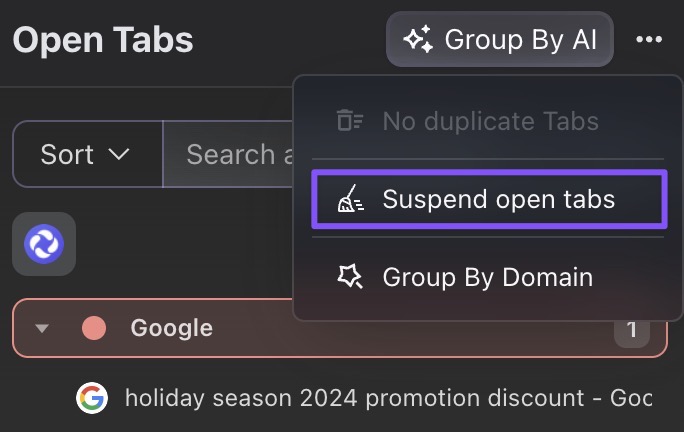684x432 pixels.
Task: Select the Google group label
Action: 171,328
